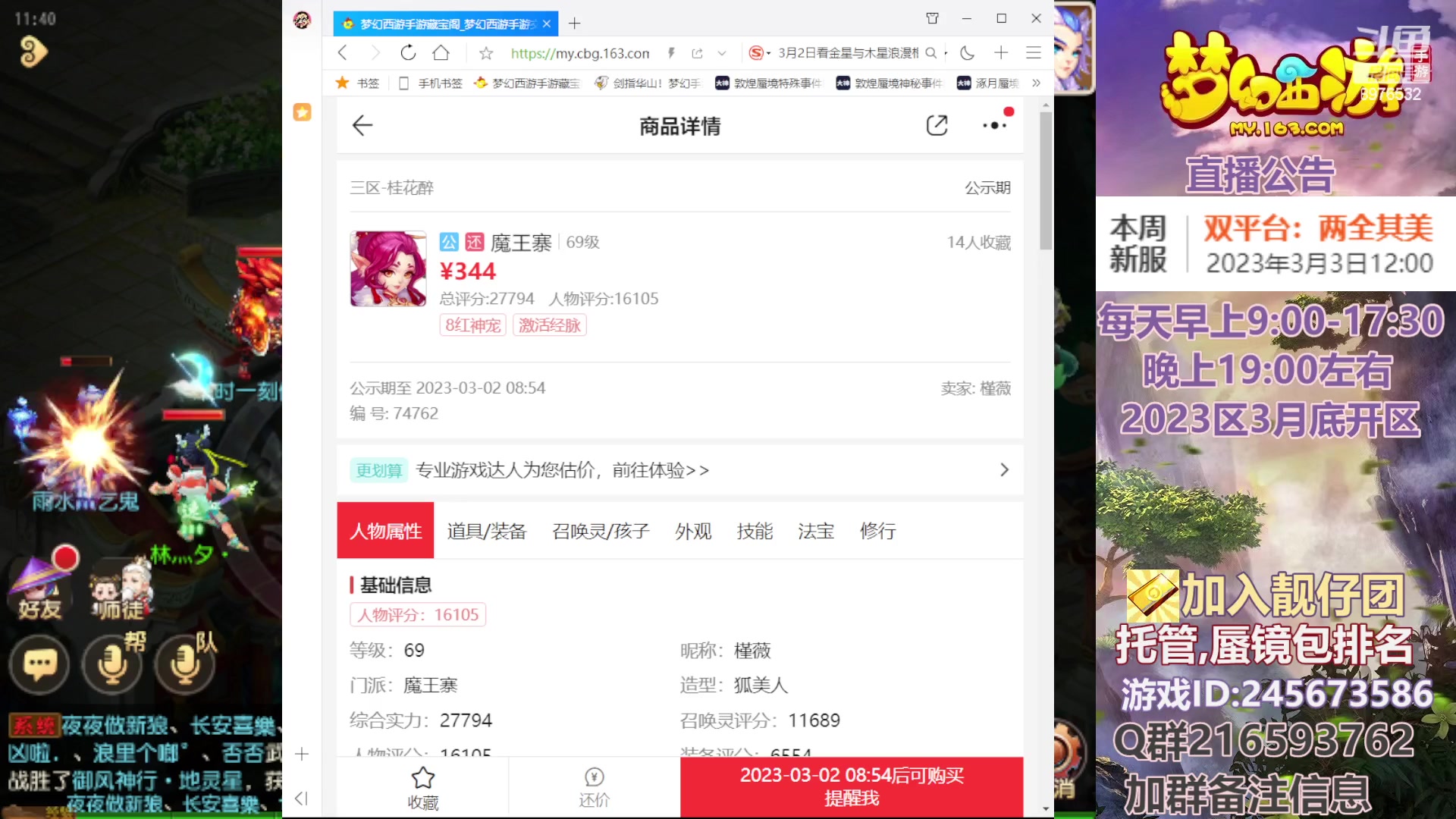The width and height of the screenshot is (1456, 819).
Task: Open the browser skin shirt icon
Action: tap(933, 19)
